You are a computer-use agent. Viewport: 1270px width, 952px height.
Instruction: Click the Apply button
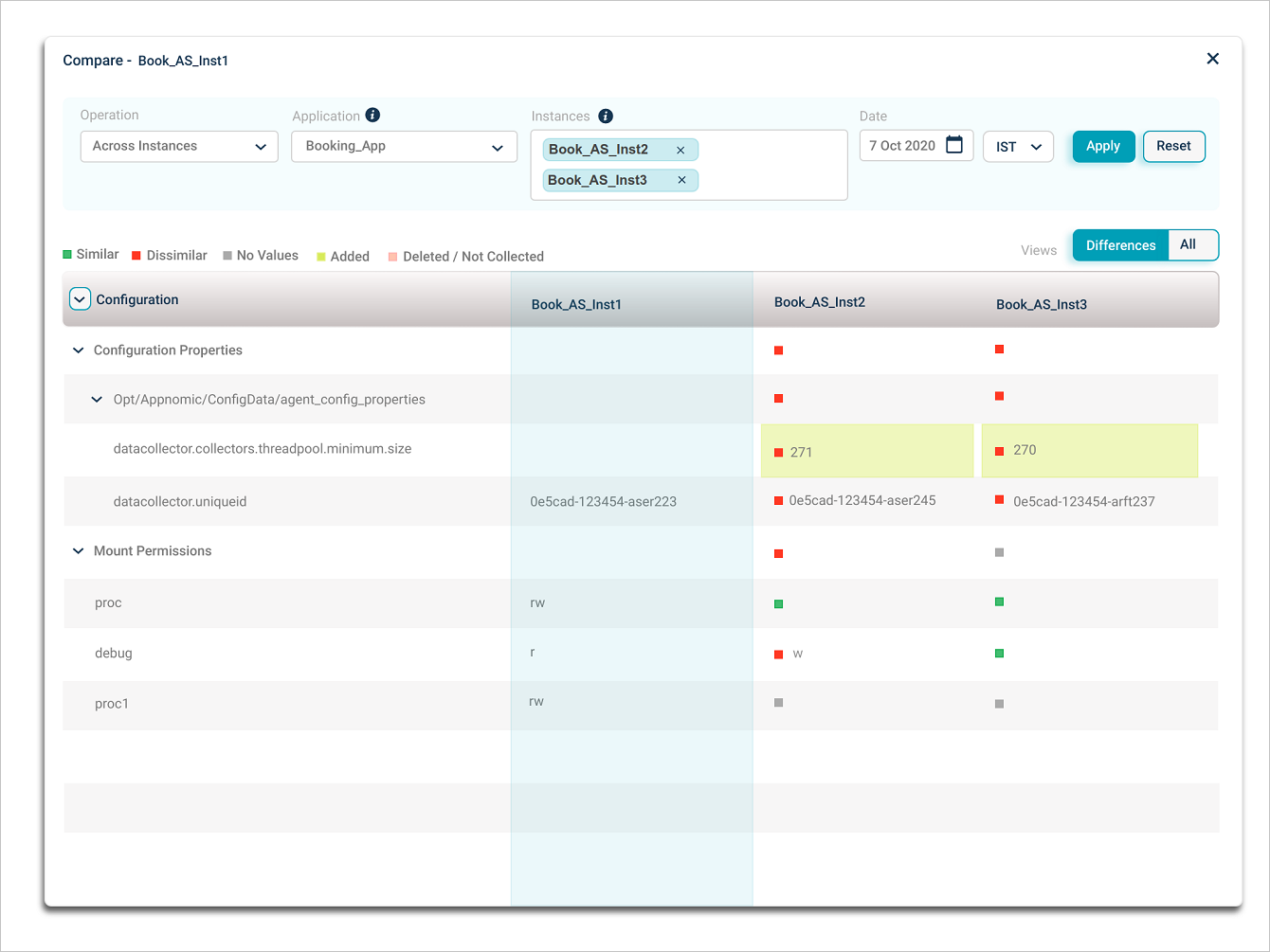click(1103, 146)
